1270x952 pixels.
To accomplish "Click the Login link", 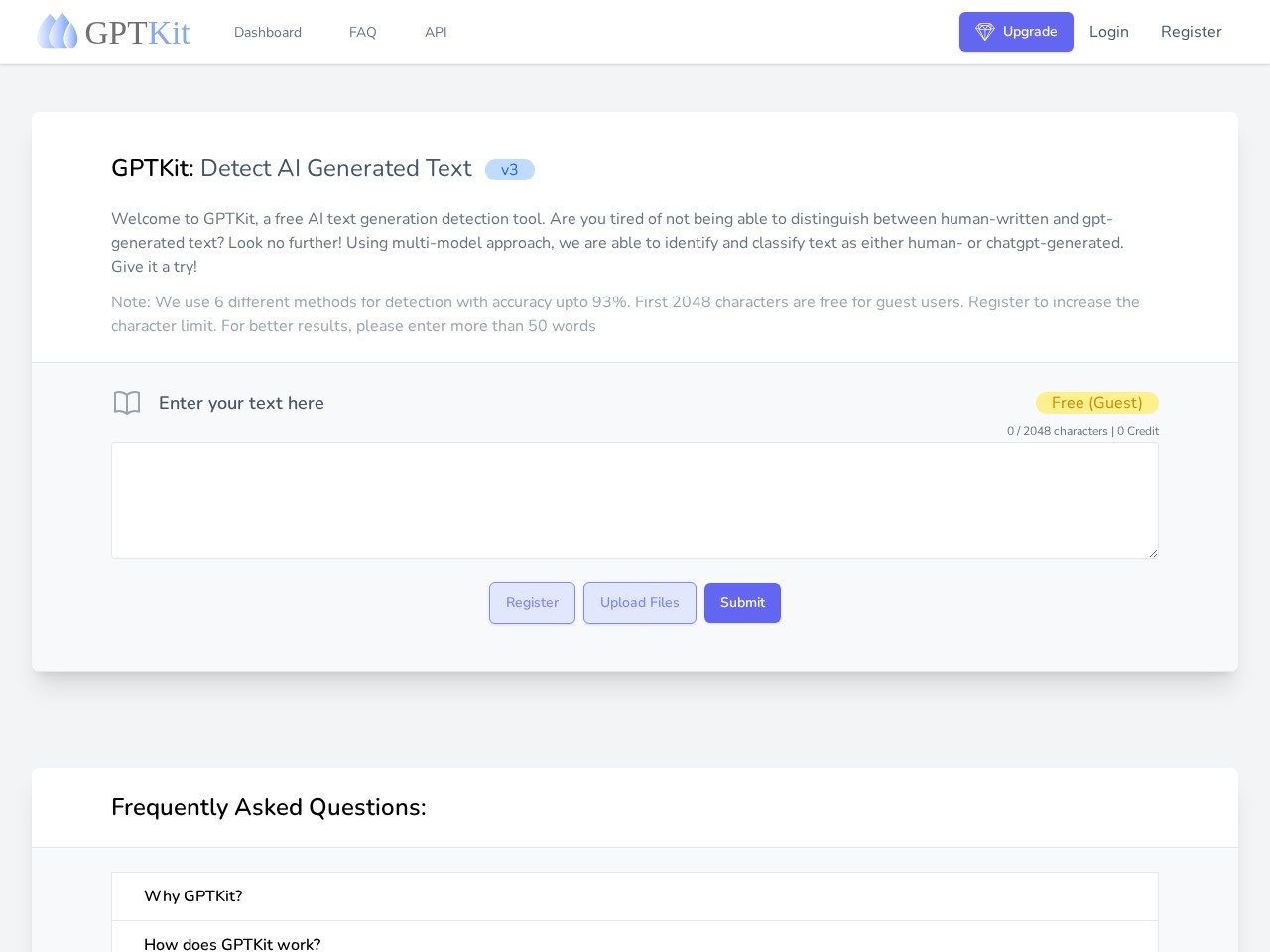I will click(x=1108, y=32).
